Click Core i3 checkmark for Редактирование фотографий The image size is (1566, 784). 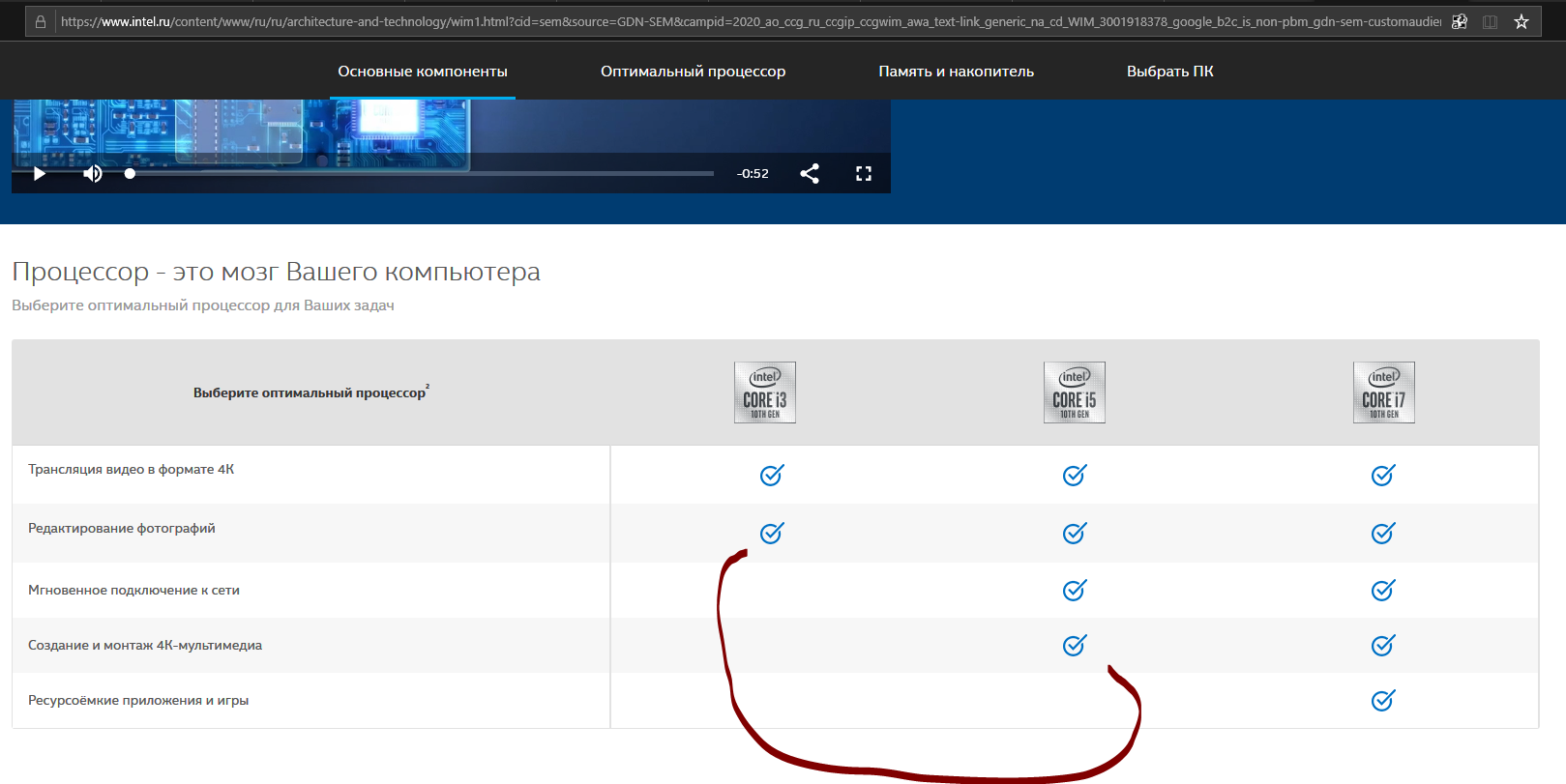pyautogui.click(x=772, y=533)
